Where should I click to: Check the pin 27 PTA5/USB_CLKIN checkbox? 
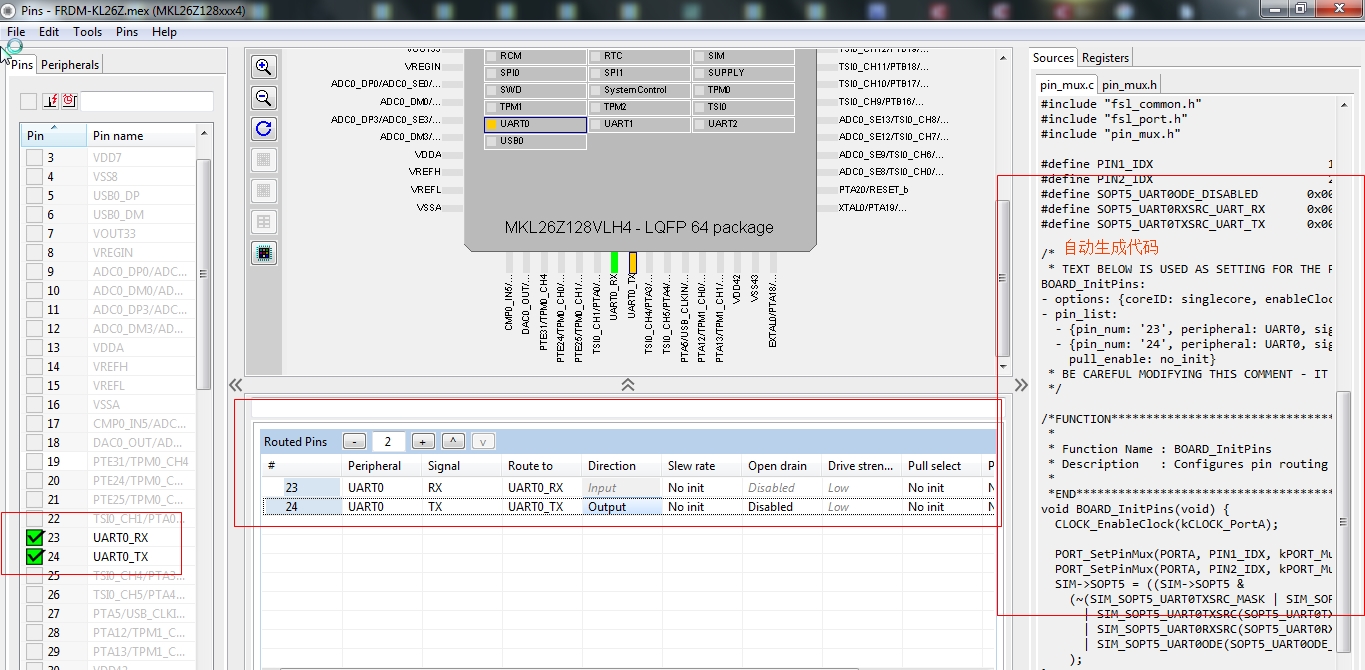click(x=34, y=614)
